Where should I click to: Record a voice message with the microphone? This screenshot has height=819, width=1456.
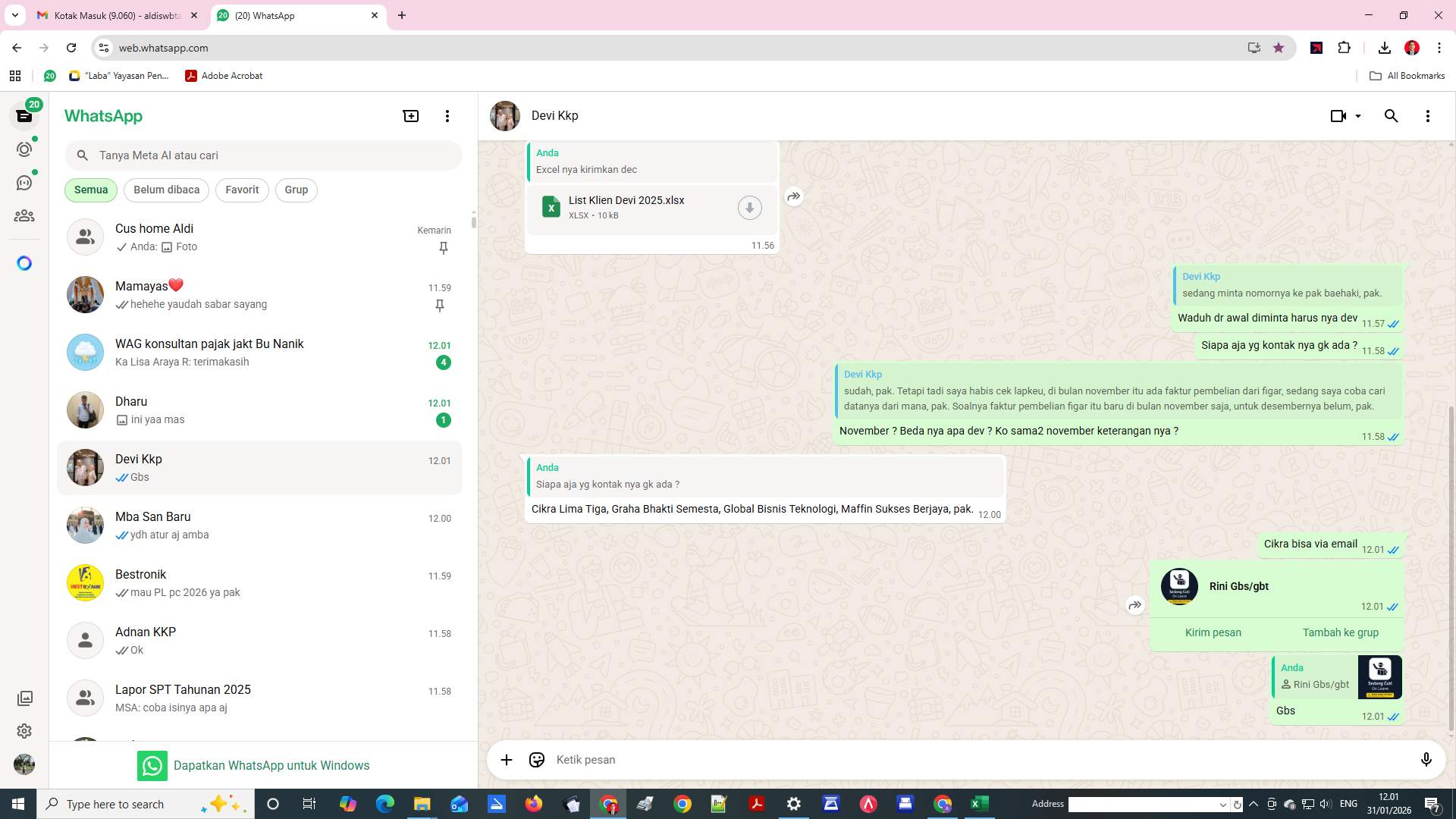(x=1426, y=759)
